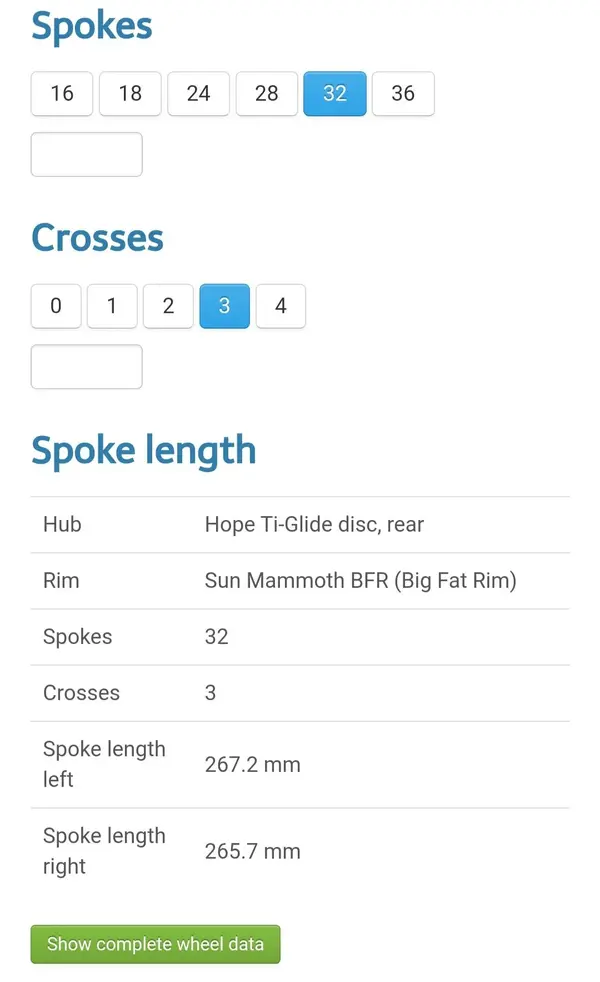Screen dimensions: 600x982
Task: Select 18 spokes option
Action: click(x=130, y=94)
